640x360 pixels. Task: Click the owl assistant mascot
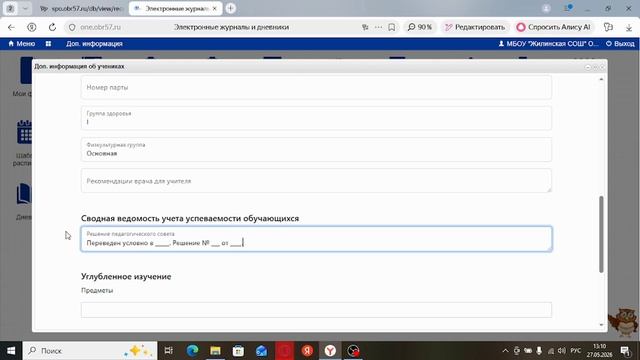(x=623, y=322)
